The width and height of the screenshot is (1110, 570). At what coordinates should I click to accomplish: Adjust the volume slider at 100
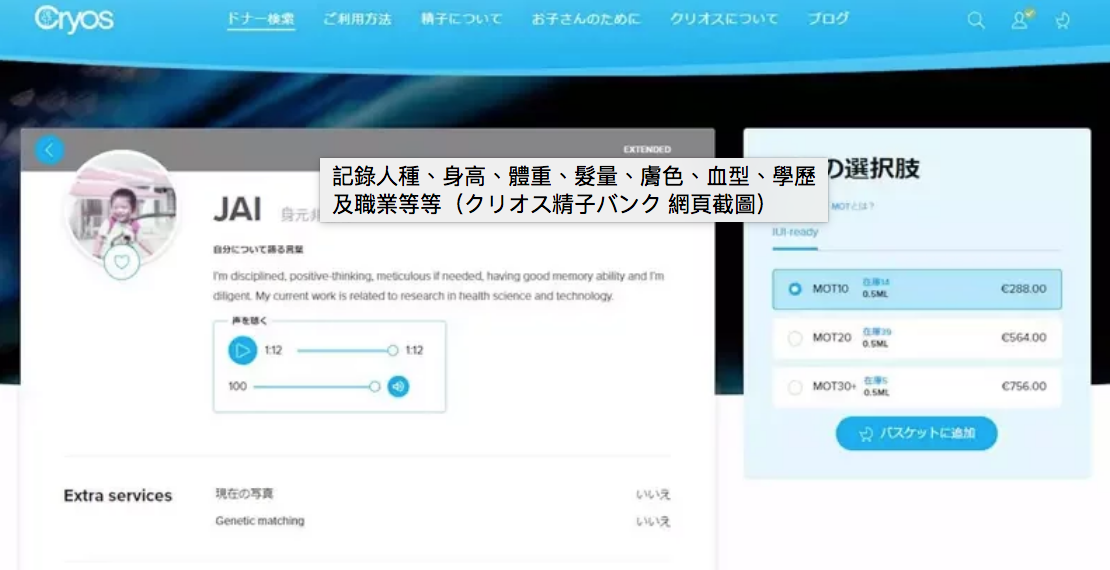click(x=316, y=387)
